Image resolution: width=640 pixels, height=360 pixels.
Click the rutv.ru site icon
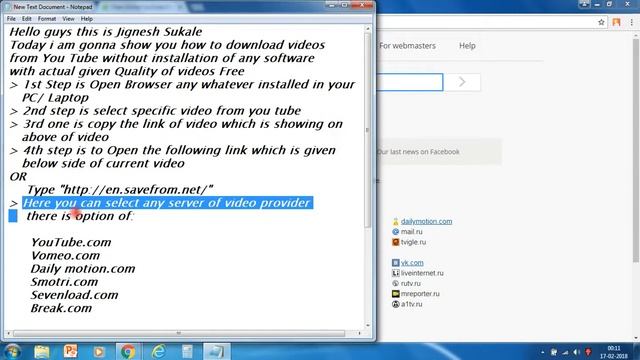tap(395, 283)
